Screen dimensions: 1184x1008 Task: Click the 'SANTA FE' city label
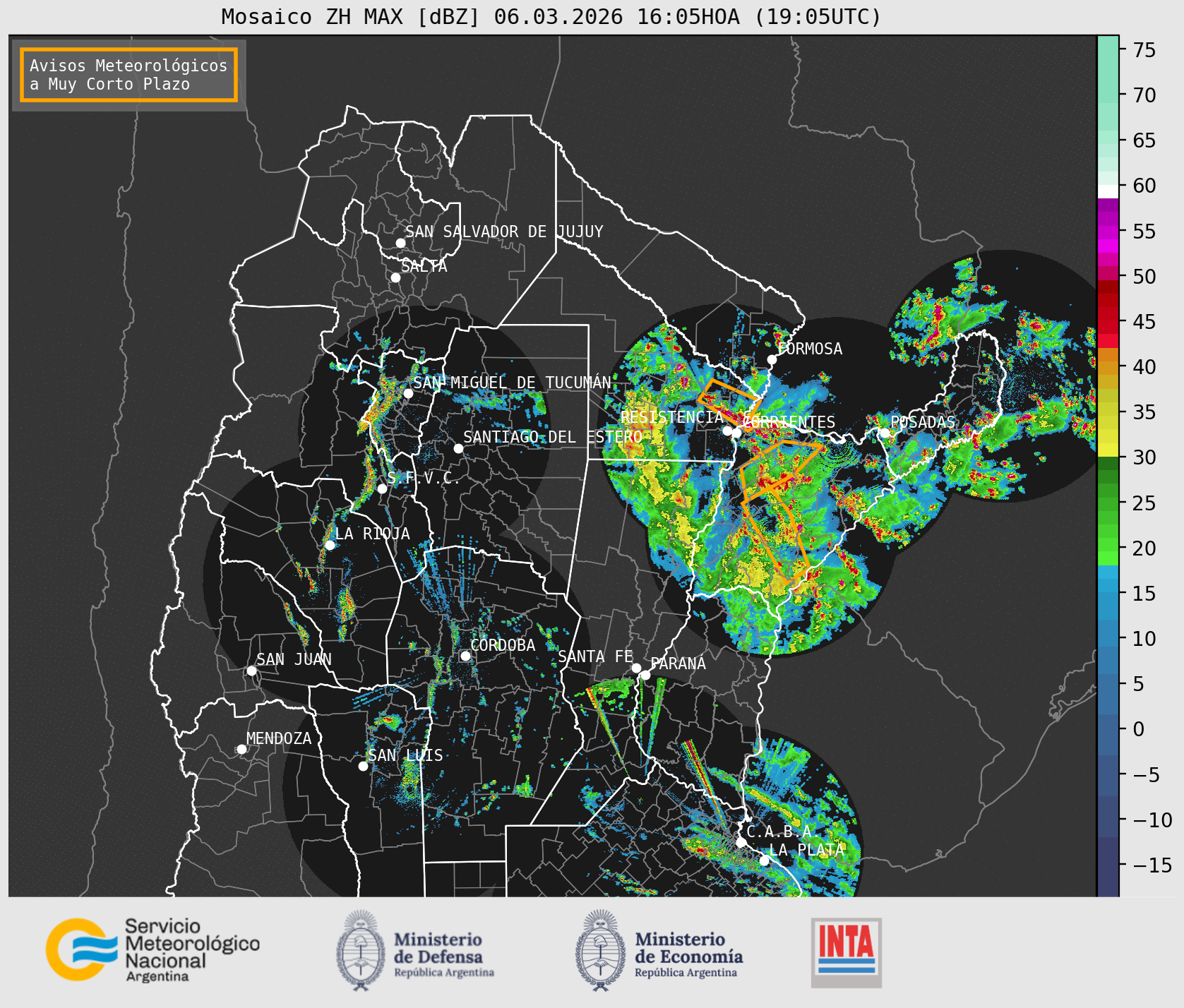595,656
